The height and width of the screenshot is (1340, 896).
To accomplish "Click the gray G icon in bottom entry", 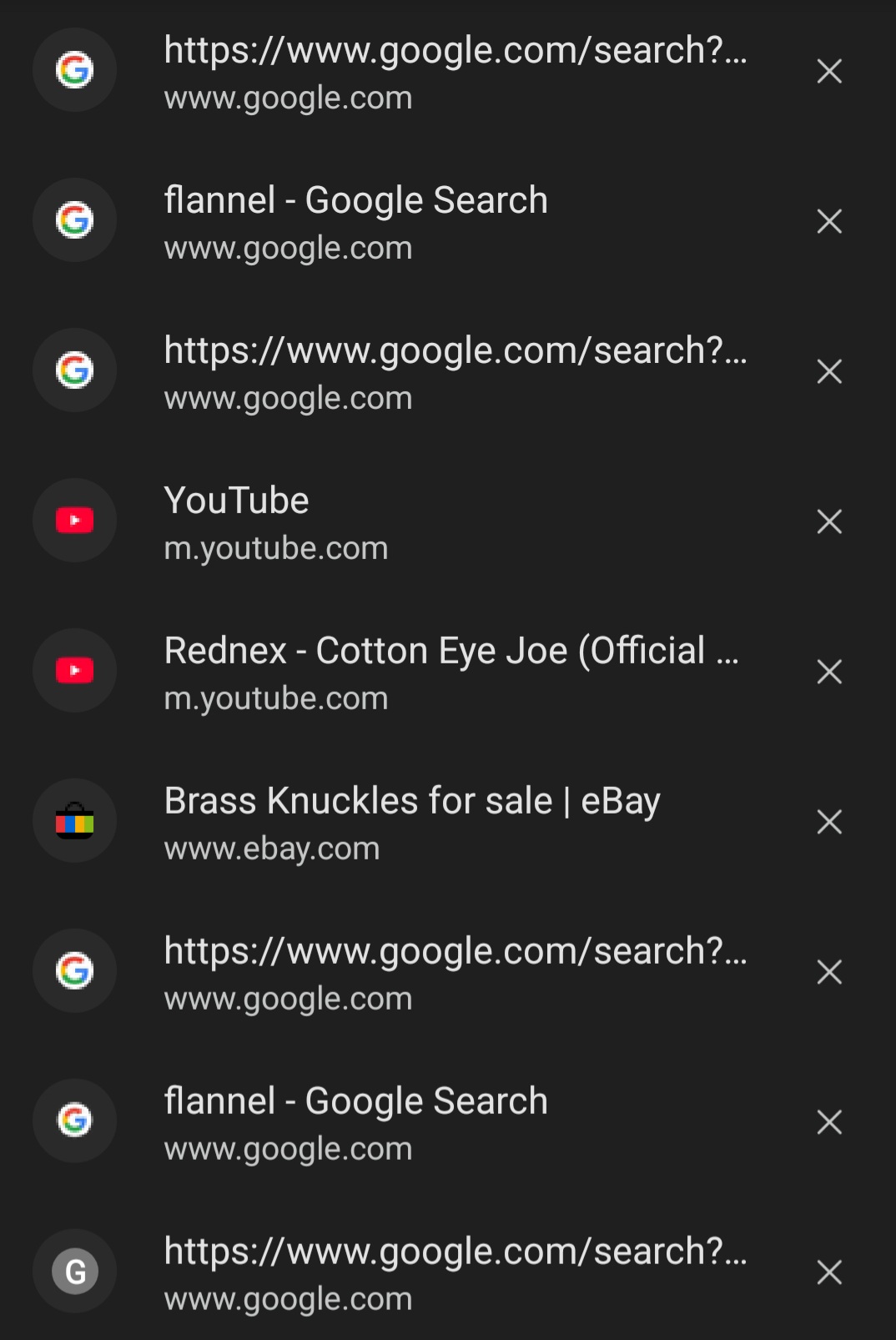I will 74,1272.
